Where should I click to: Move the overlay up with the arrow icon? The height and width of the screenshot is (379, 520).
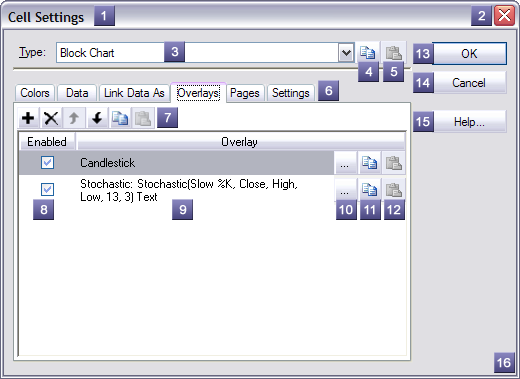74,118
